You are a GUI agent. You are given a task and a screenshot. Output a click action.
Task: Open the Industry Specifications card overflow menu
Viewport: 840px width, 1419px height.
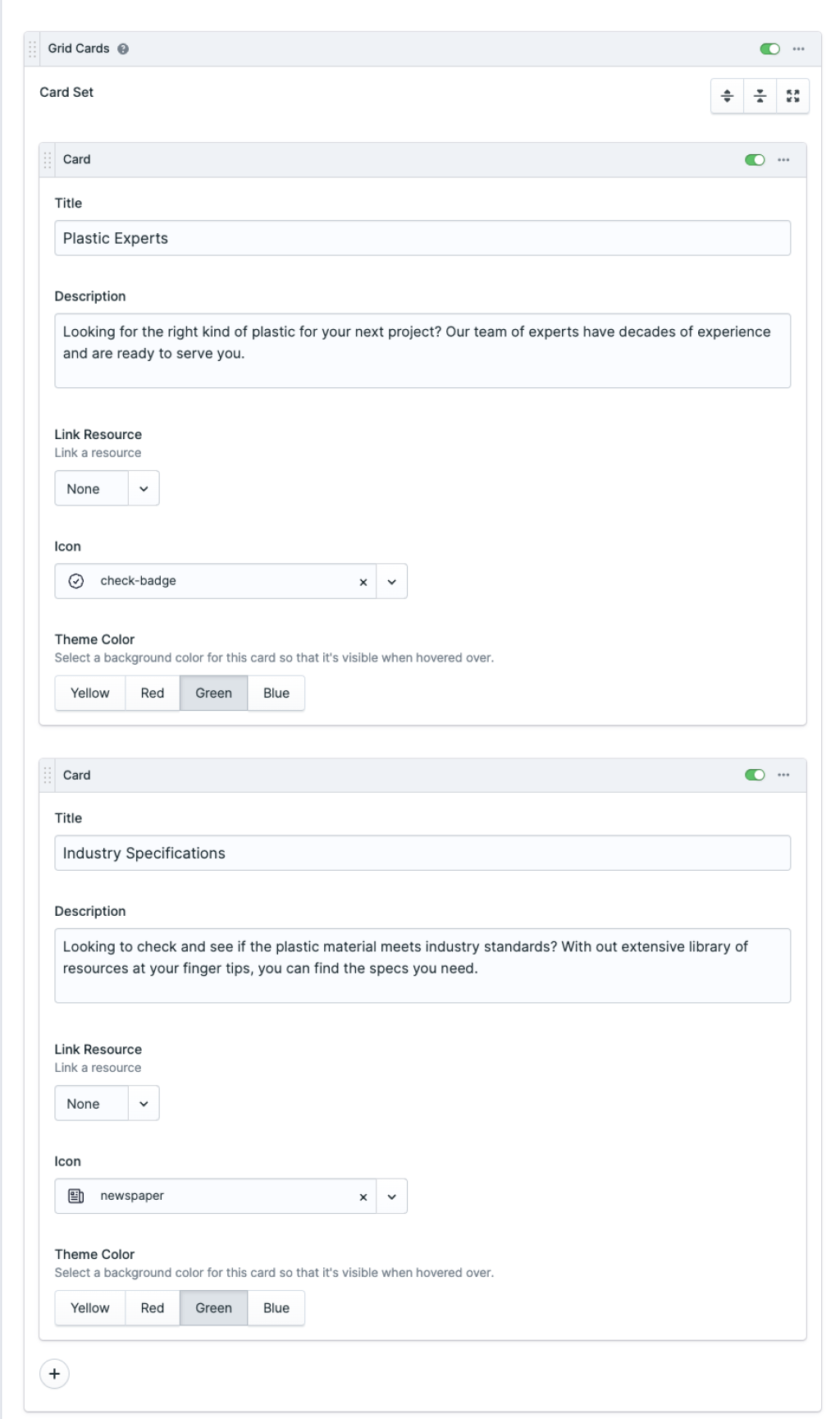click(x=785, y=774)
